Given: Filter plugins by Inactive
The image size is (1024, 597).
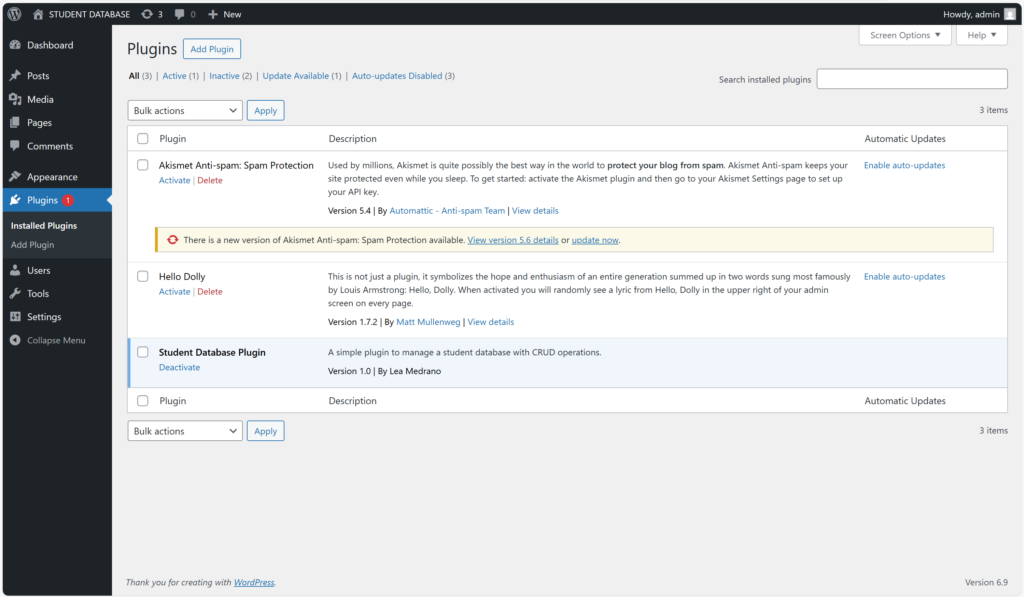Looking at the screenshot, I should (x=224, y=76).
